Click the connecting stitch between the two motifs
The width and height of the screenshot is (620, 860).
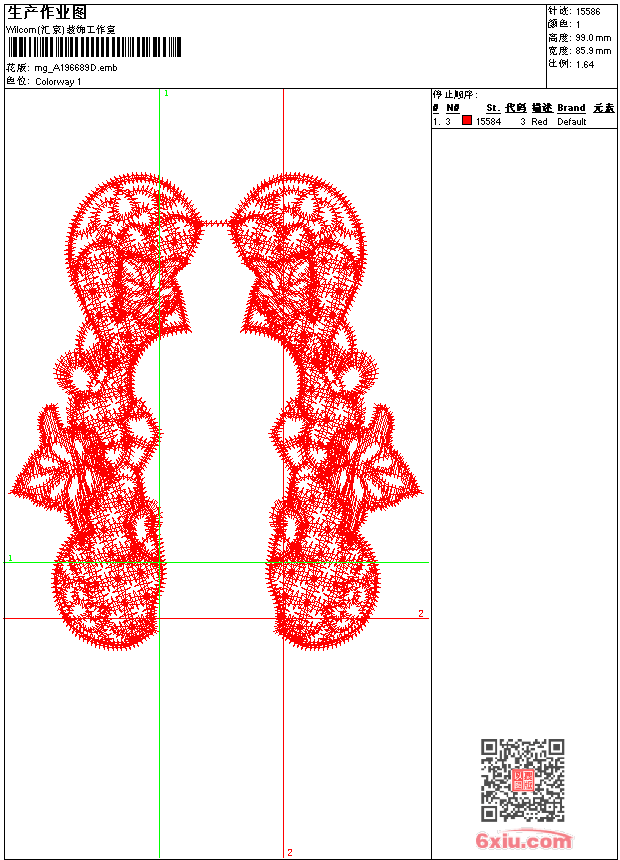point(216,223)
